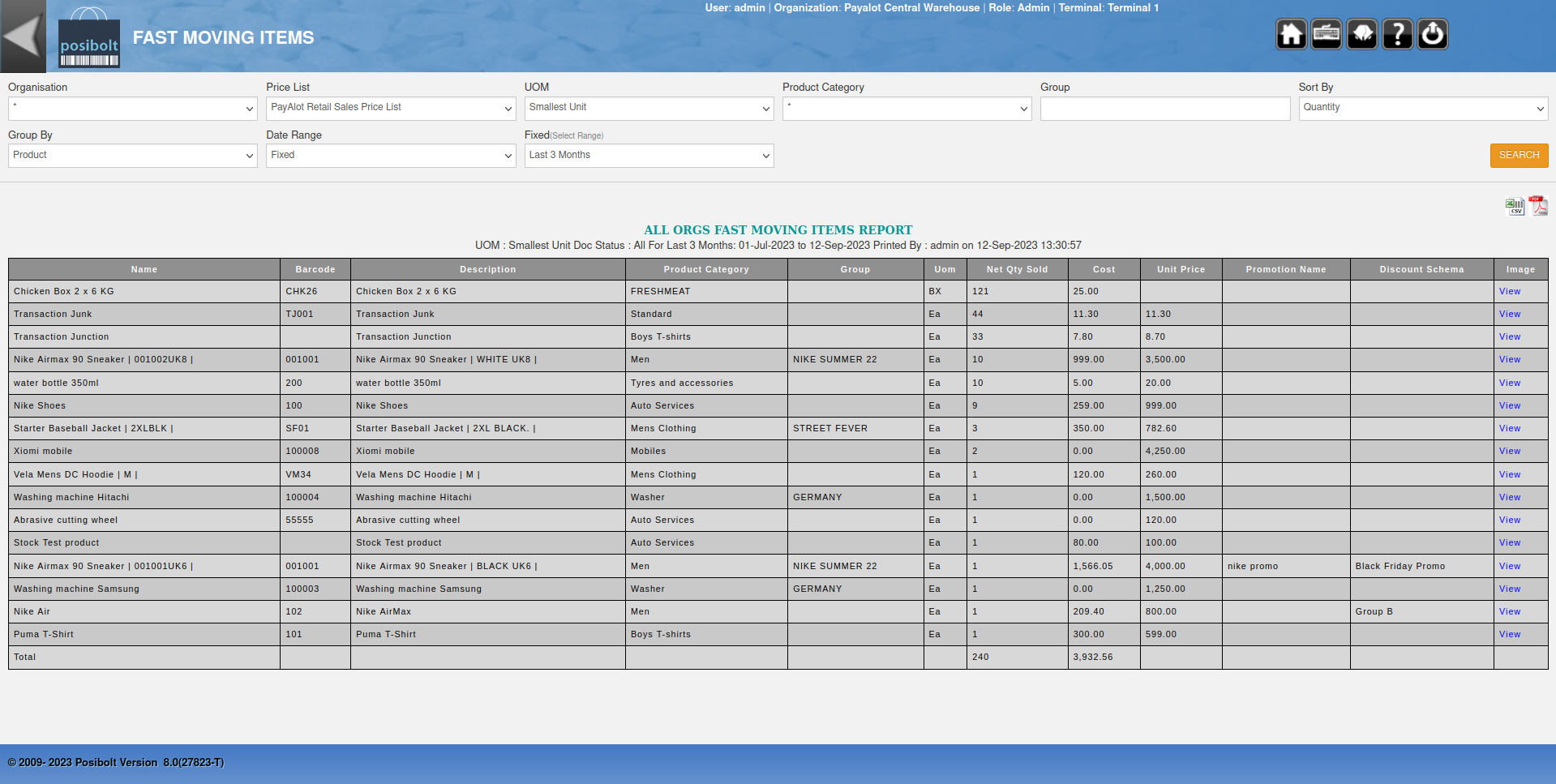The image size is (1556, 784).
Task: Click the Unit Price column header
Action: pyautogui.click(x=1181, y=270)
